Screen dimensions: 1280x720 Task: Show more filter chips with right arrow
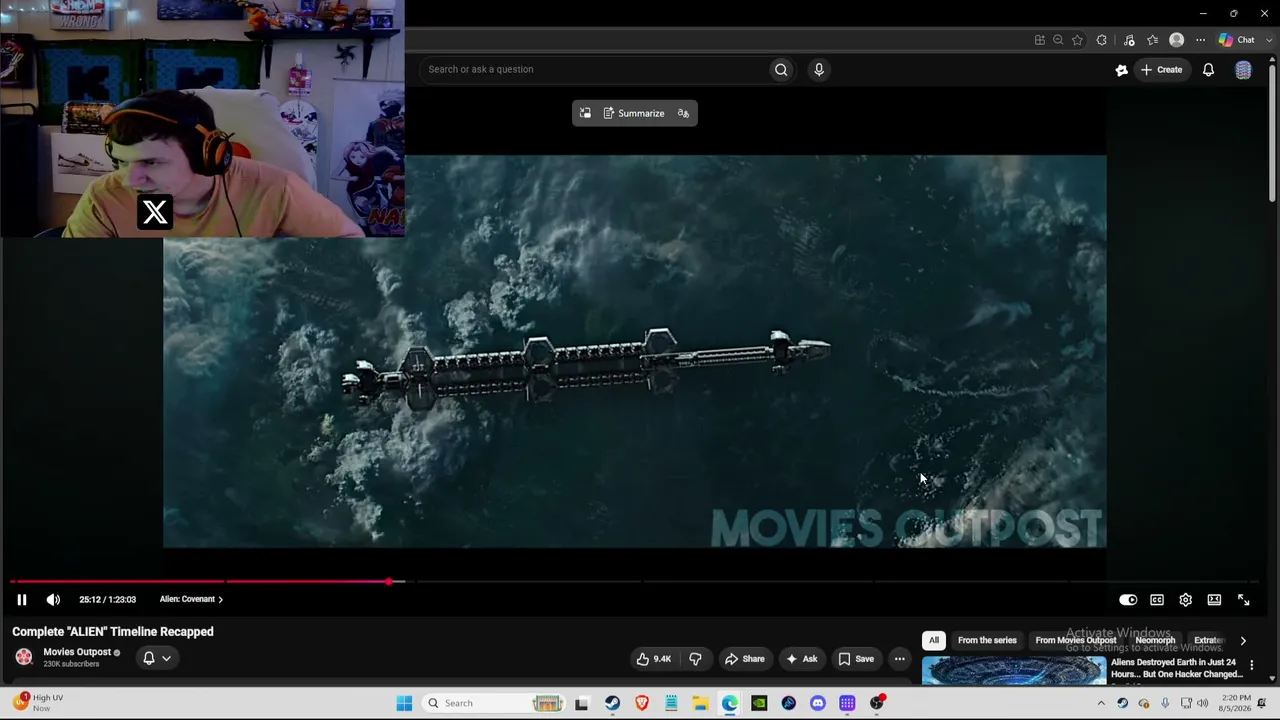(x=1243, y=641)
